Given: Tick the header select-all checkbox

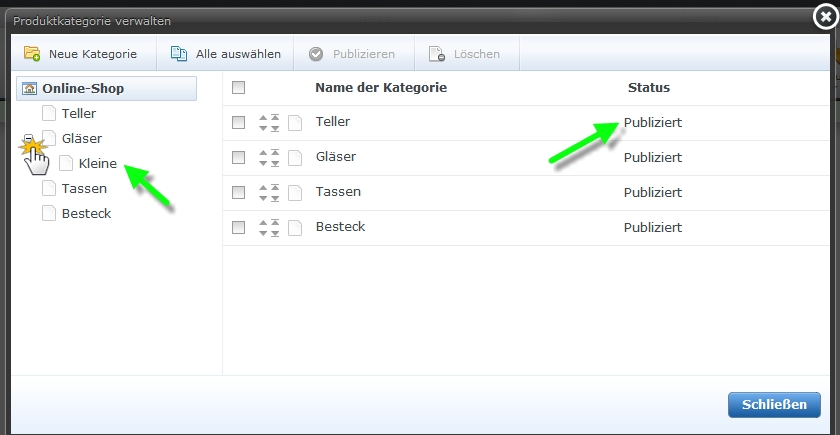Looking at the screenshot, I should [238, 87].
